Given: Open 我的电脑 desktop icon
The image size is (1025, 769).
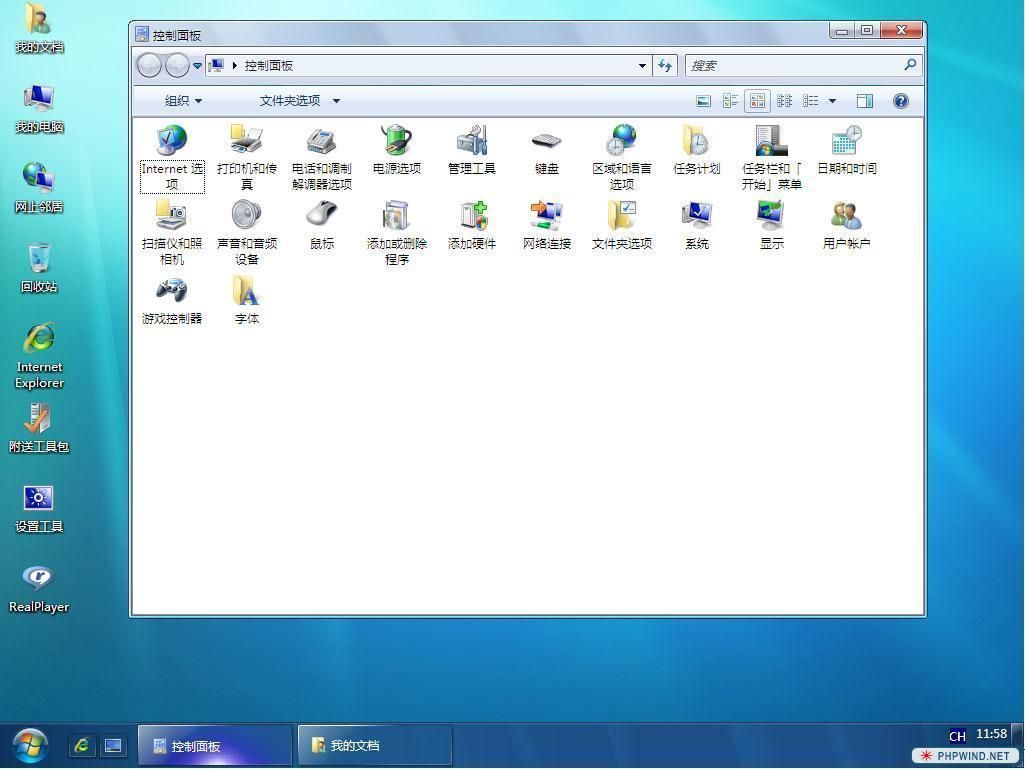Looking at the screenshot, I should click(39, 109).
